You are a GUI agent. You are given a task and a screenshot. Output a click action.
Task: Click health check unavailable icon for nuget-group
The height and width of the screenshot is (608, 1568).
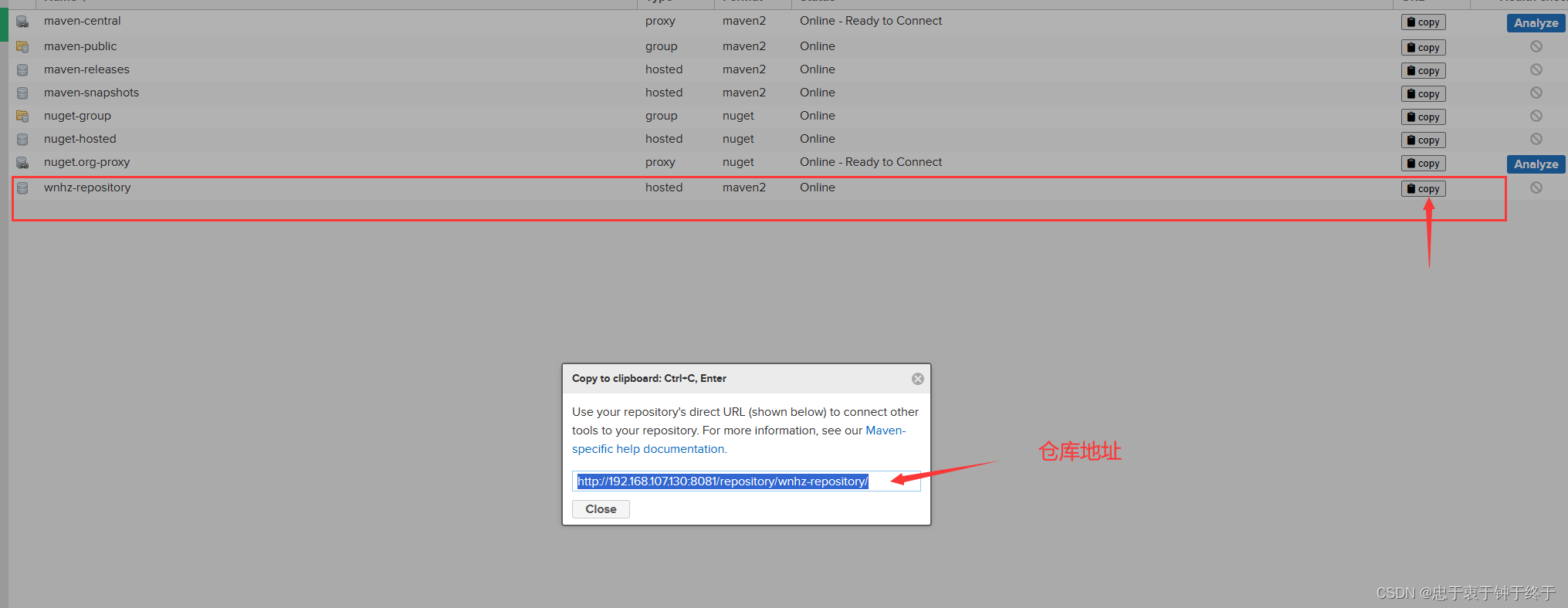click(x=1536, y=116)
